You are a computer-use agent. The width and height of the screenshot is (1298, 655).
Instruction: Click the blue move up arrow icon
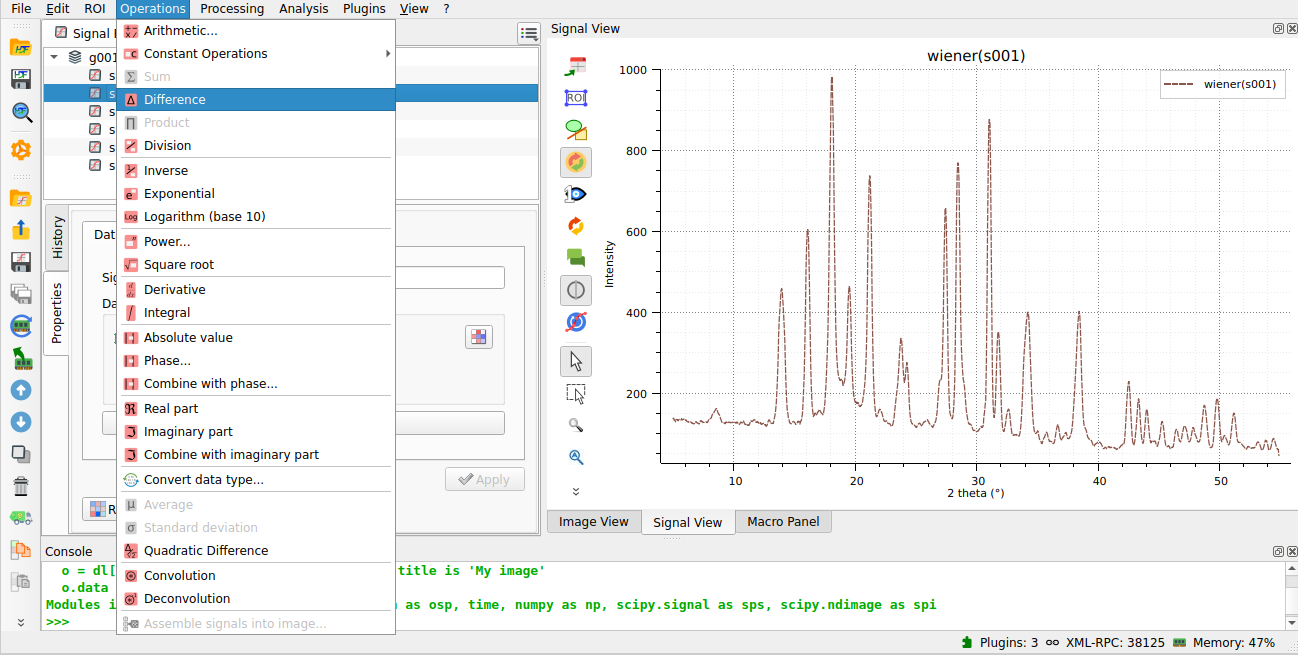click(x=21, y=390)
